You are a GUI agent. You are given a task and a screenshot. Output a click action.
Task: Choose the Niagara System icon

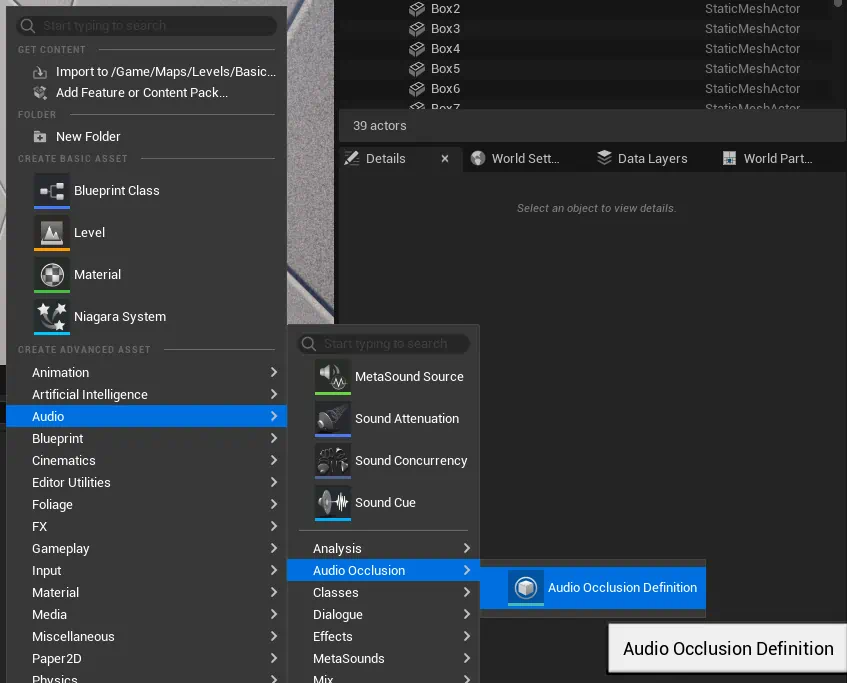tap(52, 316)
